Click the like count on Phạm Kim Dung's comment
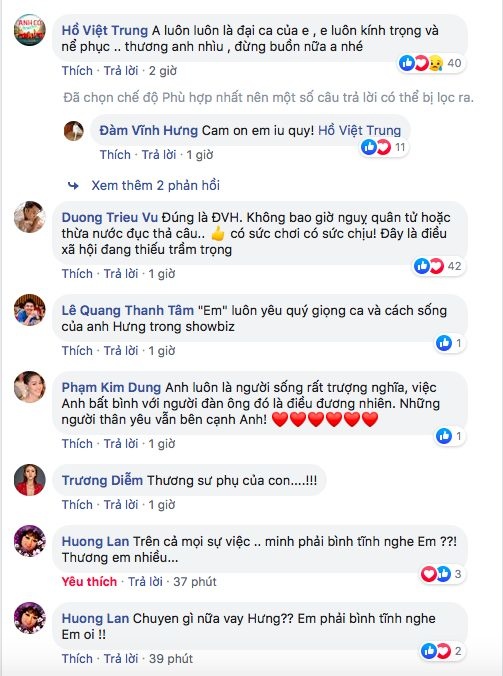 459,436
